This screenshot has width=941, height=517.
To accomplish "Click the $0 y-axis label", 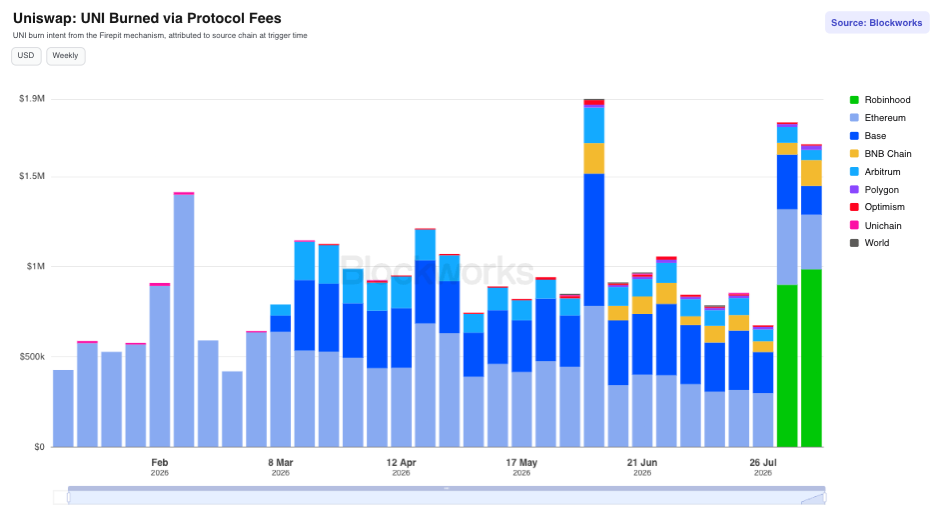I will pyautogui.click(x=39, y=447).
